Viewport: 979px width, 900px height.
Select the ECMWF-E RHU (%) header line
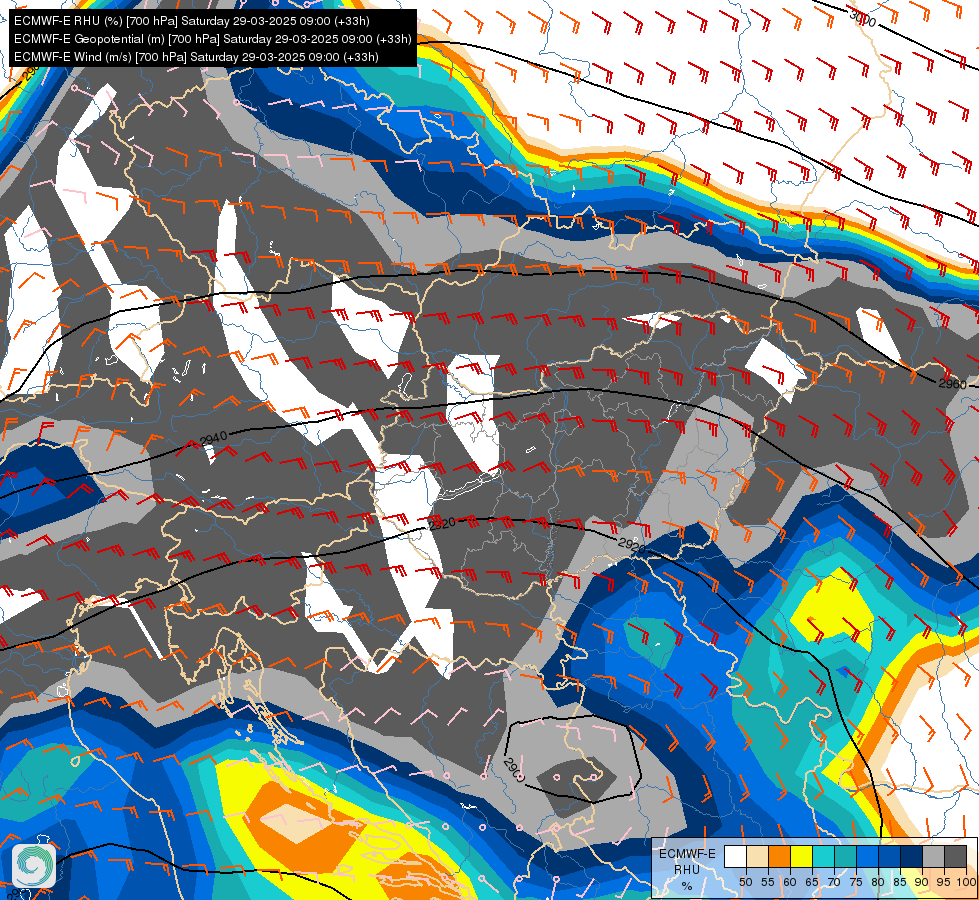(x=192, y=21)
